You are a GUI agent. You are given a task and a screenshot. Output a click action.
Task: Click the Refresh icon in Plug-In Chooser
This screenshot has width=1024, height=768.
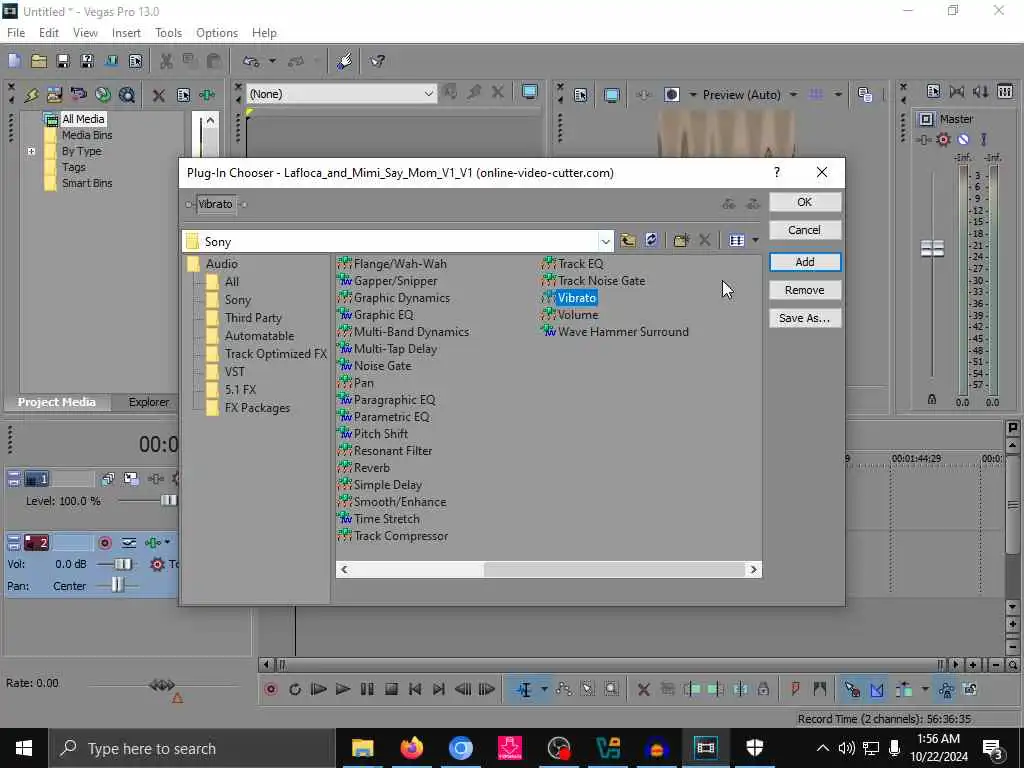(x=651, y=240)
